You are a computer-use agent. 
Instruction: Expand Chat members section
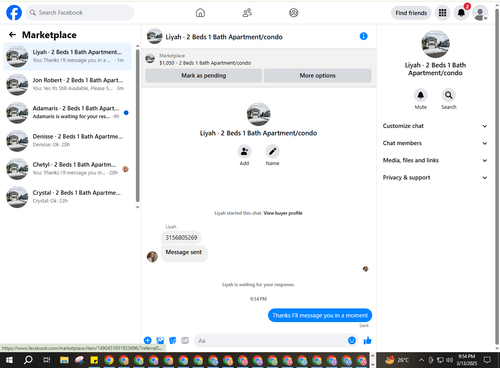(x=435, y=143)
